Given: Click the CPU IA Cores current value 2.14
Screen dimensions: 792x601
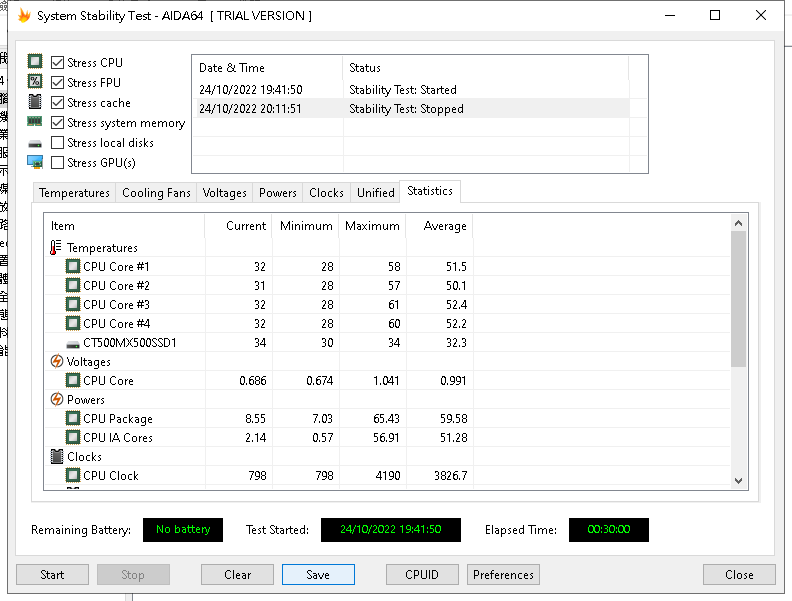Looking at the screenshot, I should click(x=256, y=438).
